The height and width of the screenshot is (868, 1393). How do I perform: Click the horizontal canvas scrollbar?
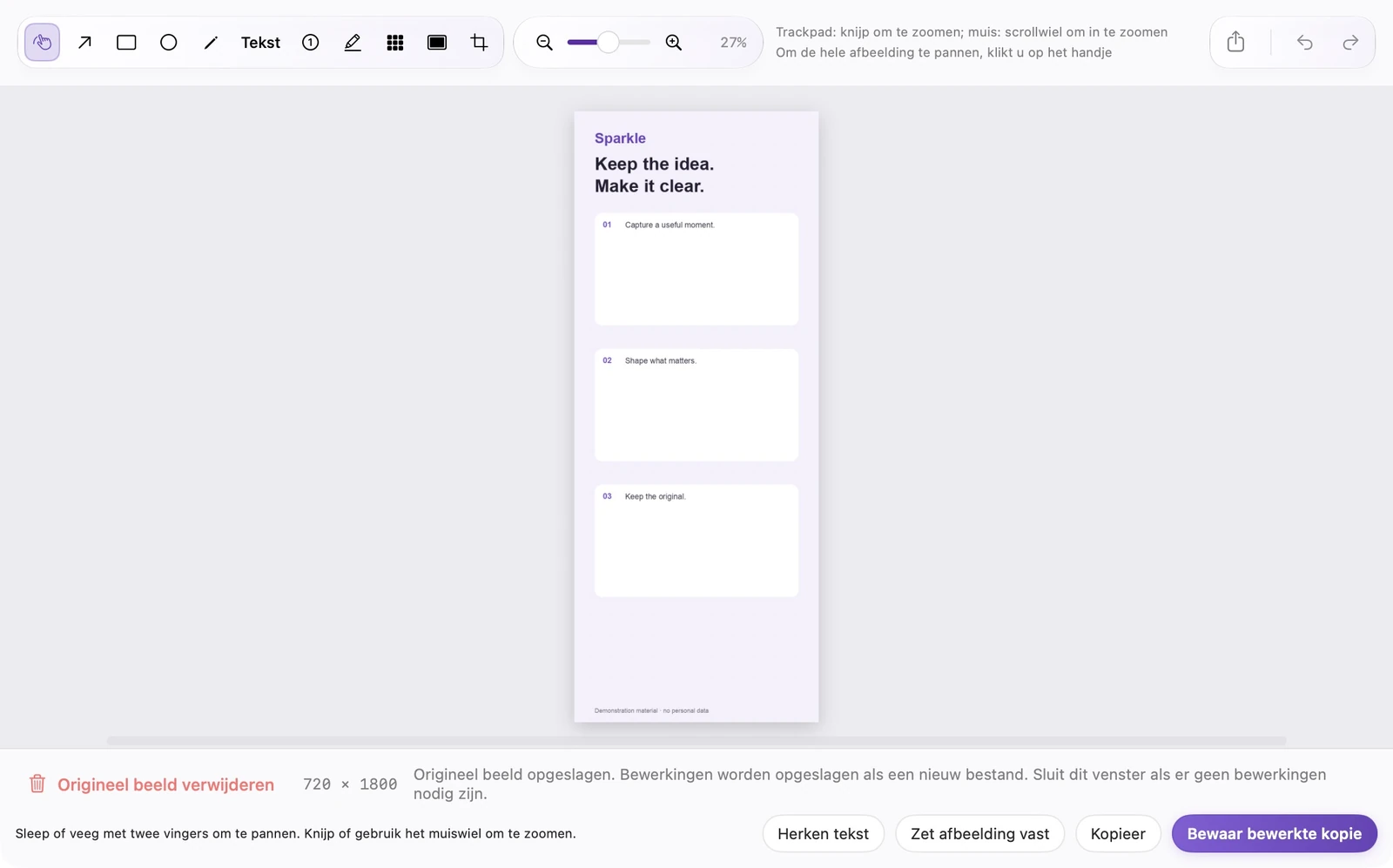pyautogui.click(x=696, y=741)
